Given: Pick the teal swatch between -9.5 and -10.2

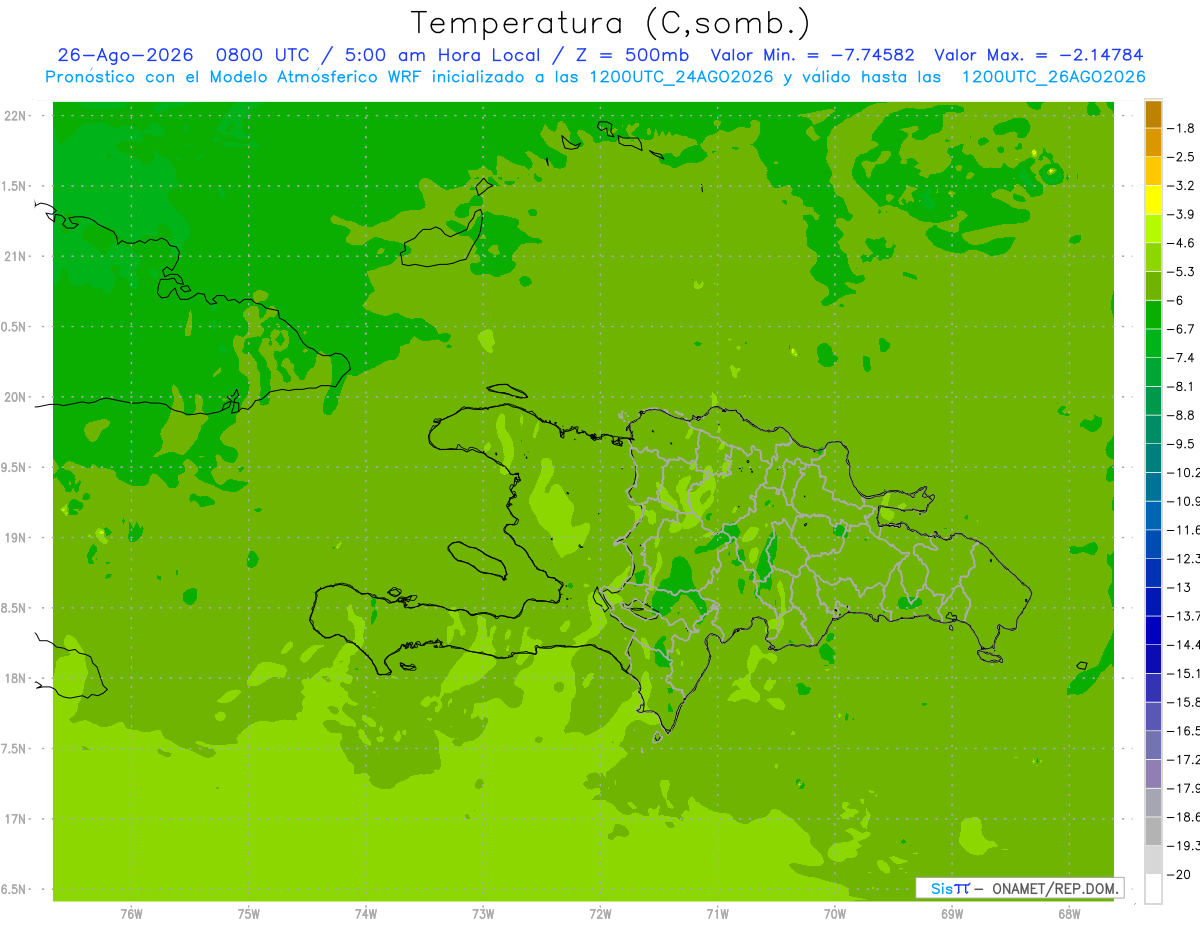Looking at the screenshot, I should point(1153,458).
